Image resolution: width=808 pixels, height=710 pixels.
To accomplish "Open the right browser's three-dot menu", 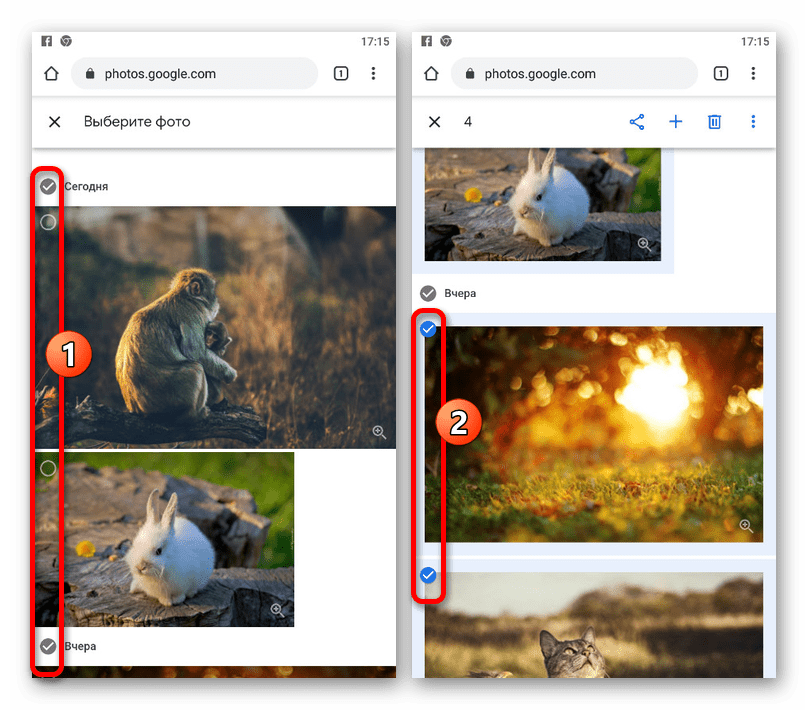I will pyautogui.click(x=753, y=74).
